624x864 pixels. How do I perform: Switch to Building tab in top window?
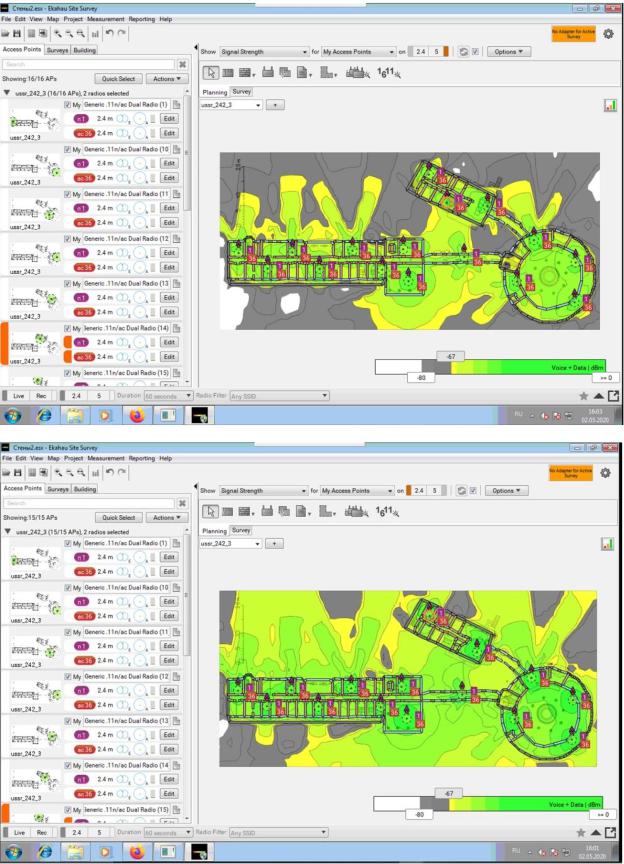tap(84, 50)
